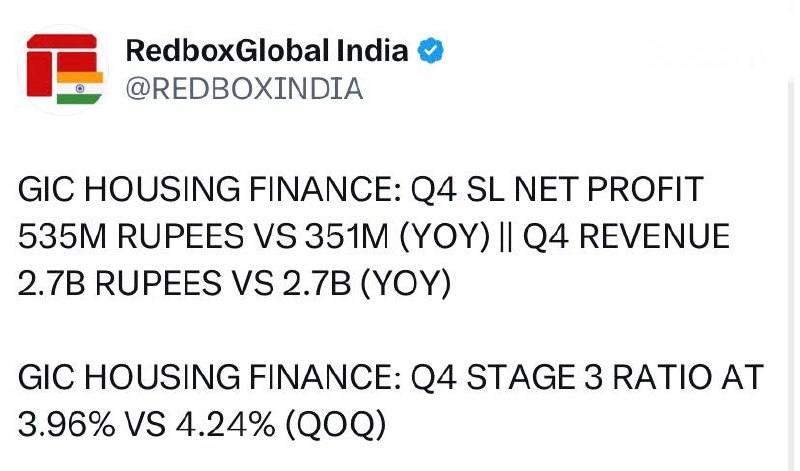
Task: Click the VS 2.7B (YOY) text
Action: [x=342, y=283]
